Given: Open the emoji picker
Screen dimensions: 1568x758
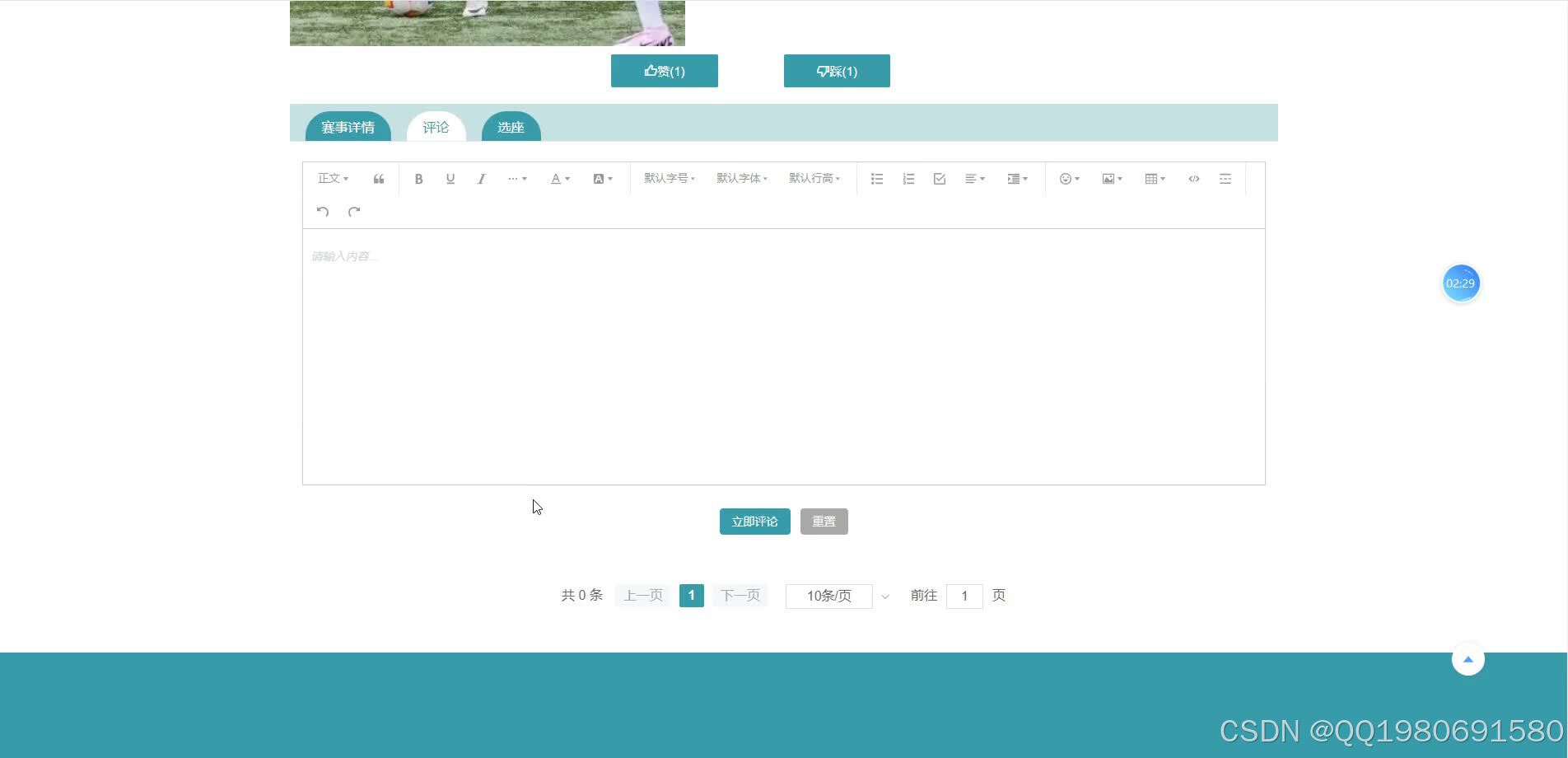Looking at the screenshot, I should pyautogui.click(x=1069, y=179).
